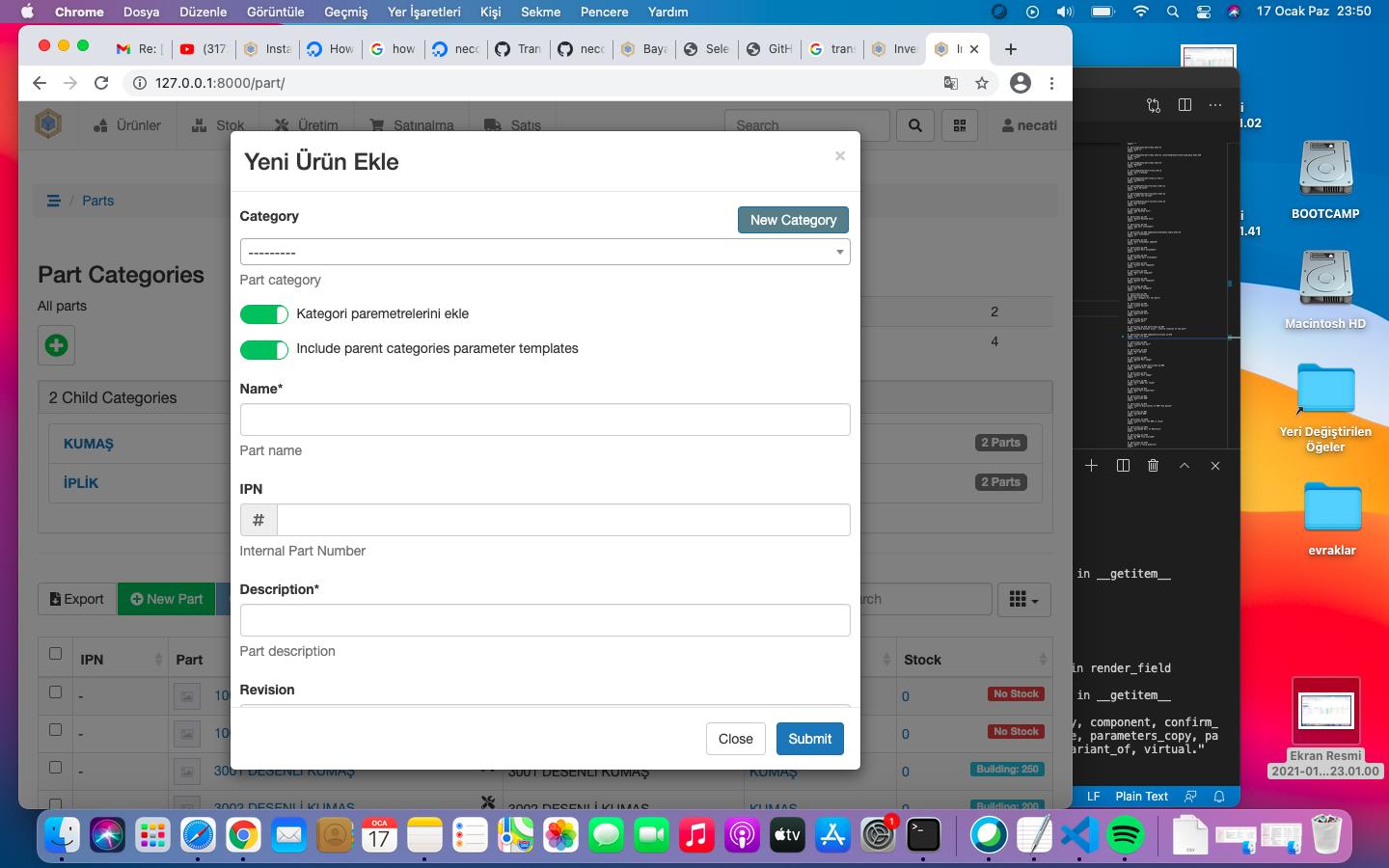Open the table column visibility dropdown
The image size is (1389, 868).
[x=1023, y=599]
